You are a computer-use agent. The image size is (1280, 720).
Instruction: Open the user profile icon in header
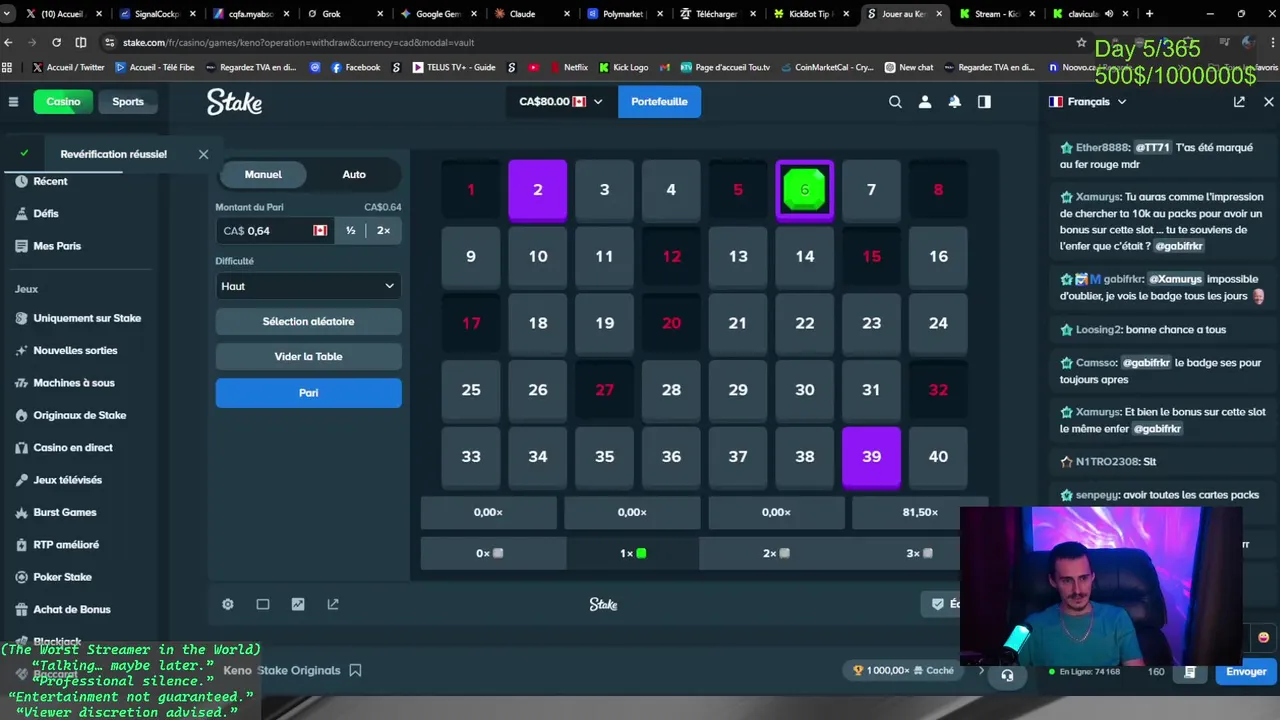[x=925, y=101]
